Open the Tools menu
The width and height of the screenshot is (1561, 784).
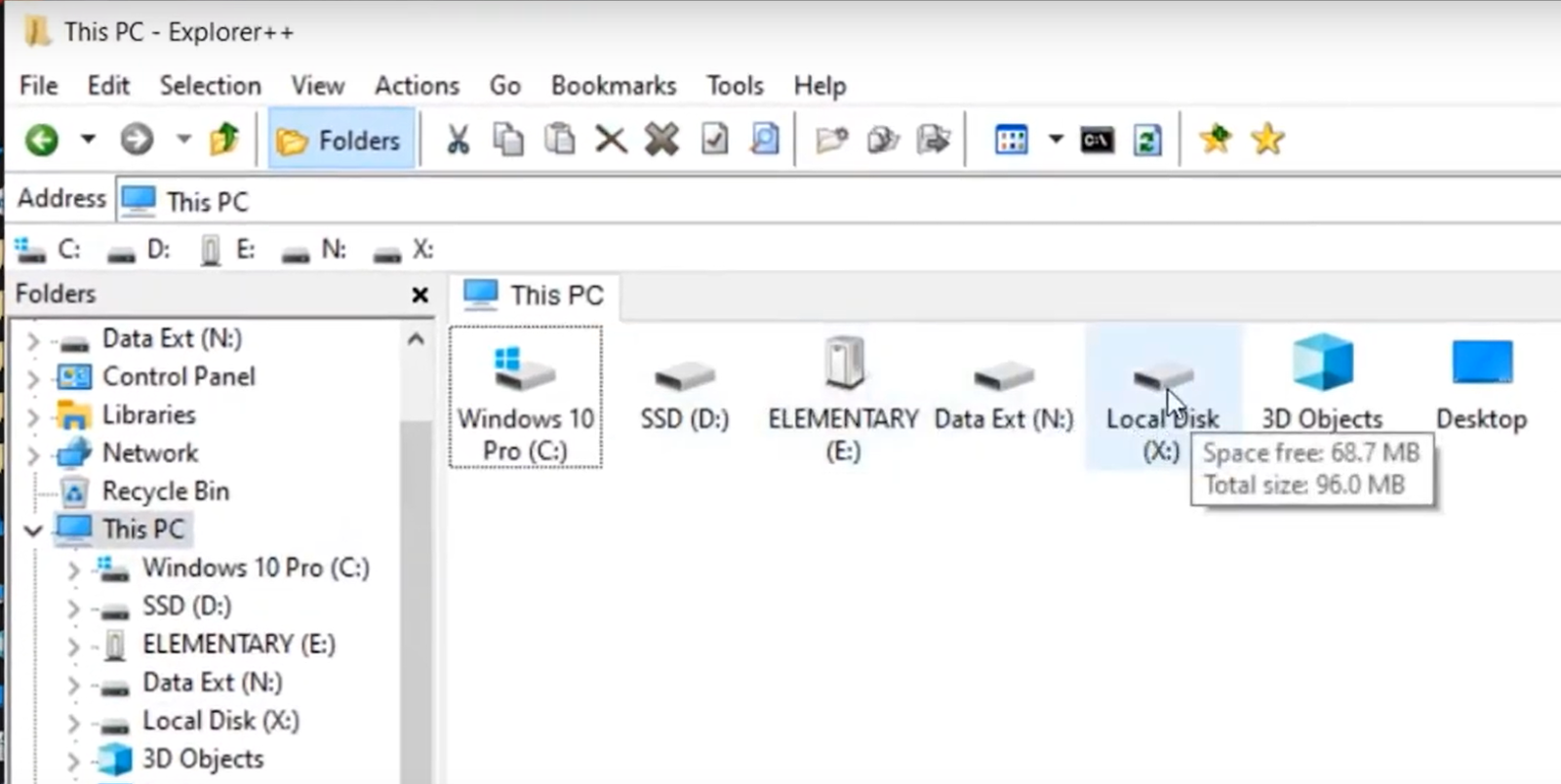tap(736, 86)
